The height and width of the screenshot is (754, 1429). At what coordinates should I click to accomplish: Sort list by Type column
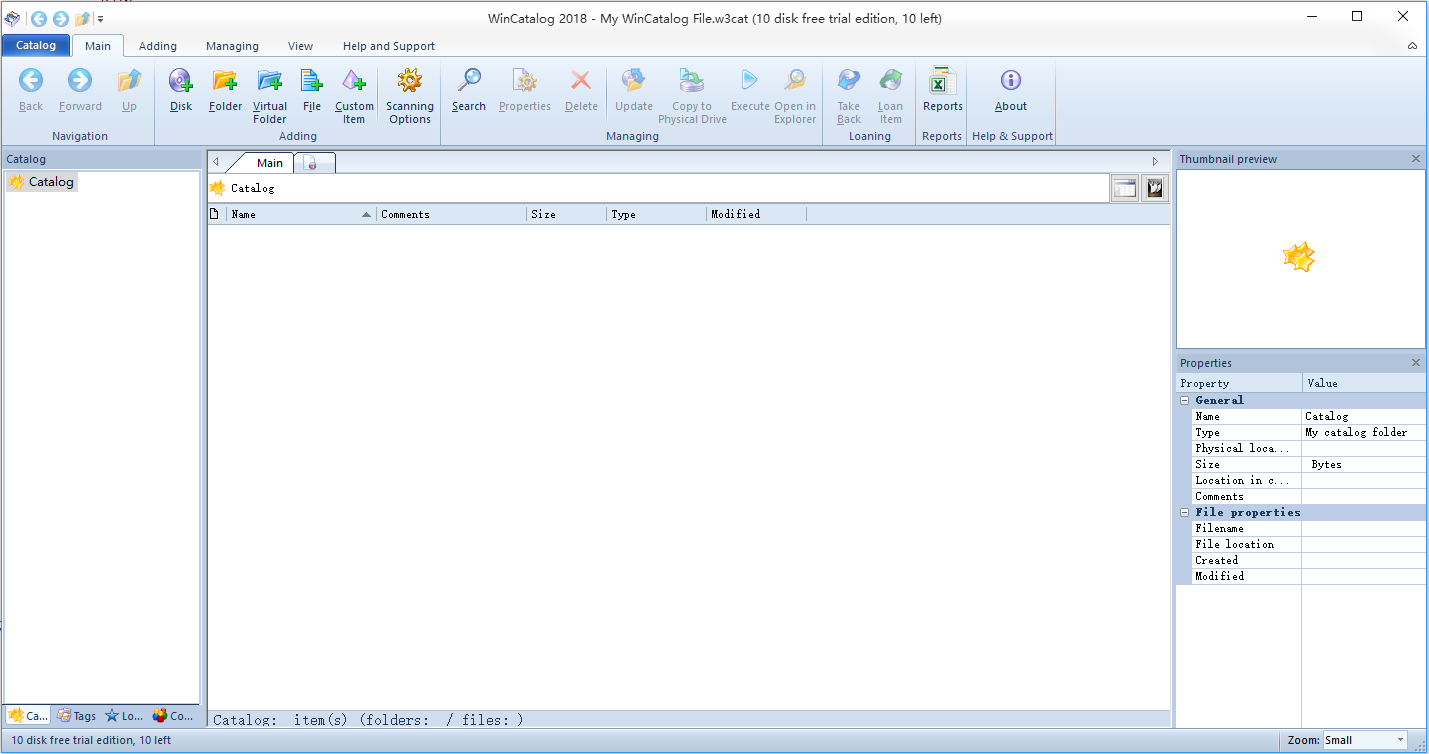click(x=657, y=214)
